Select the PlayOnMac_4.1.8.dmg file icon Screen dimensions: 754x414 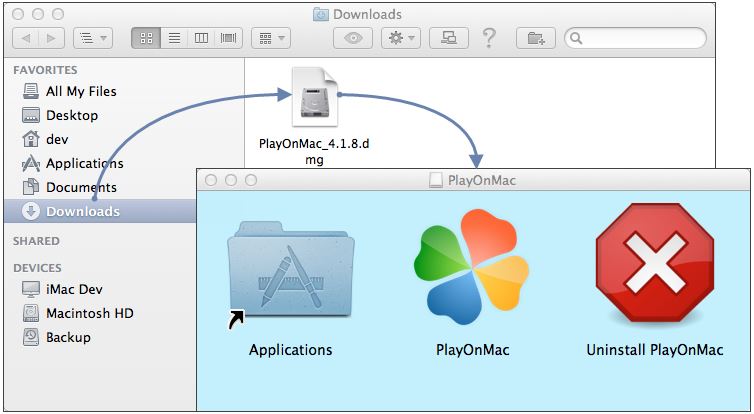coord(315,97)
